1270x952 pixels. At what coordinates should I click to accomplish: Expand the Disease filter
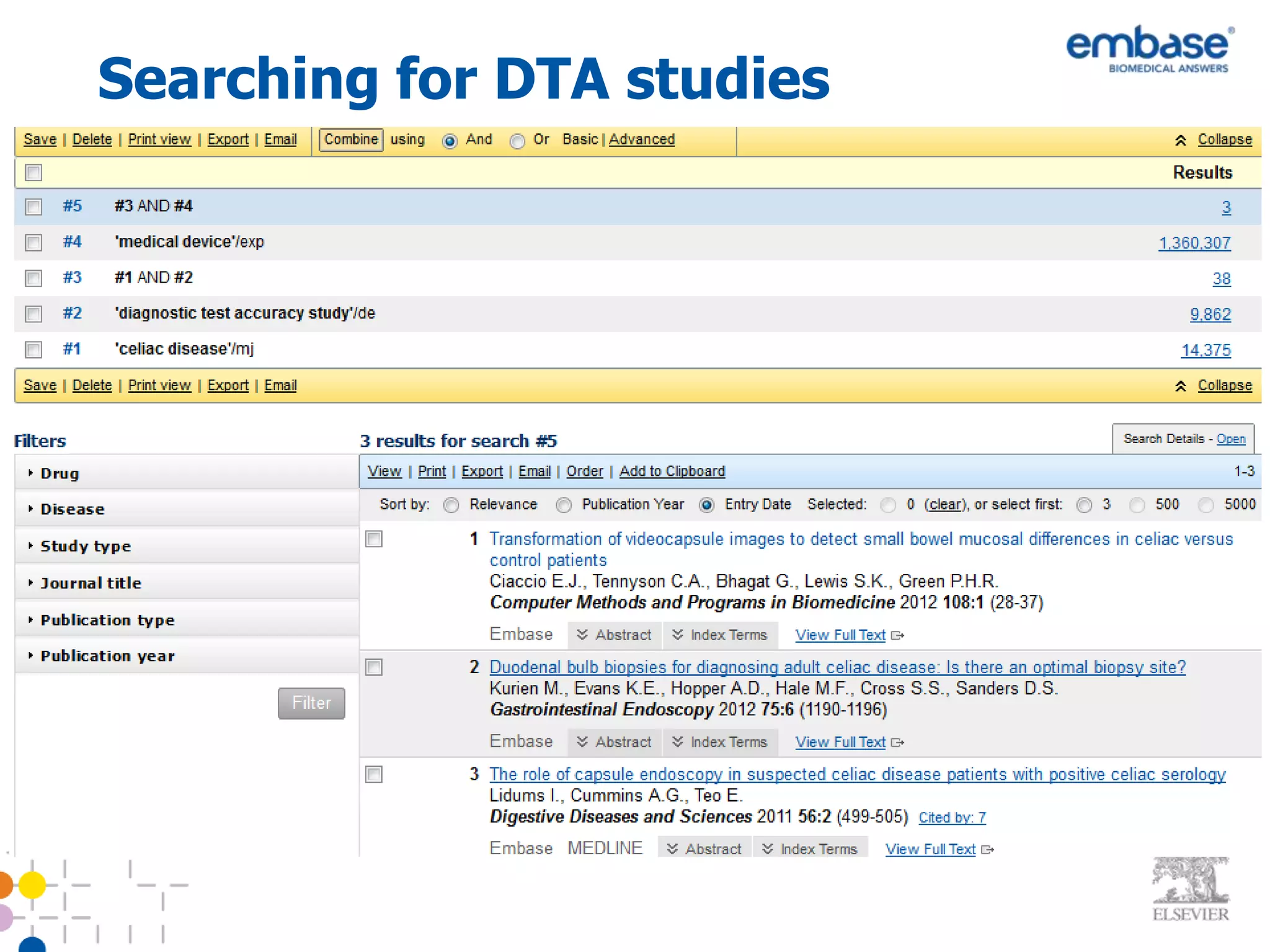(187, 509)
